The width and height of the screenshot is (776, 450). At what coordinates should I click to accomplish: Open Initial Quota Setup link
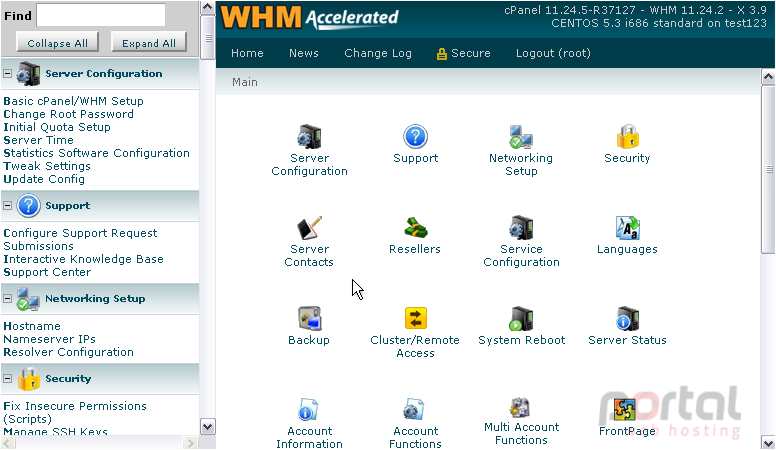57,127
